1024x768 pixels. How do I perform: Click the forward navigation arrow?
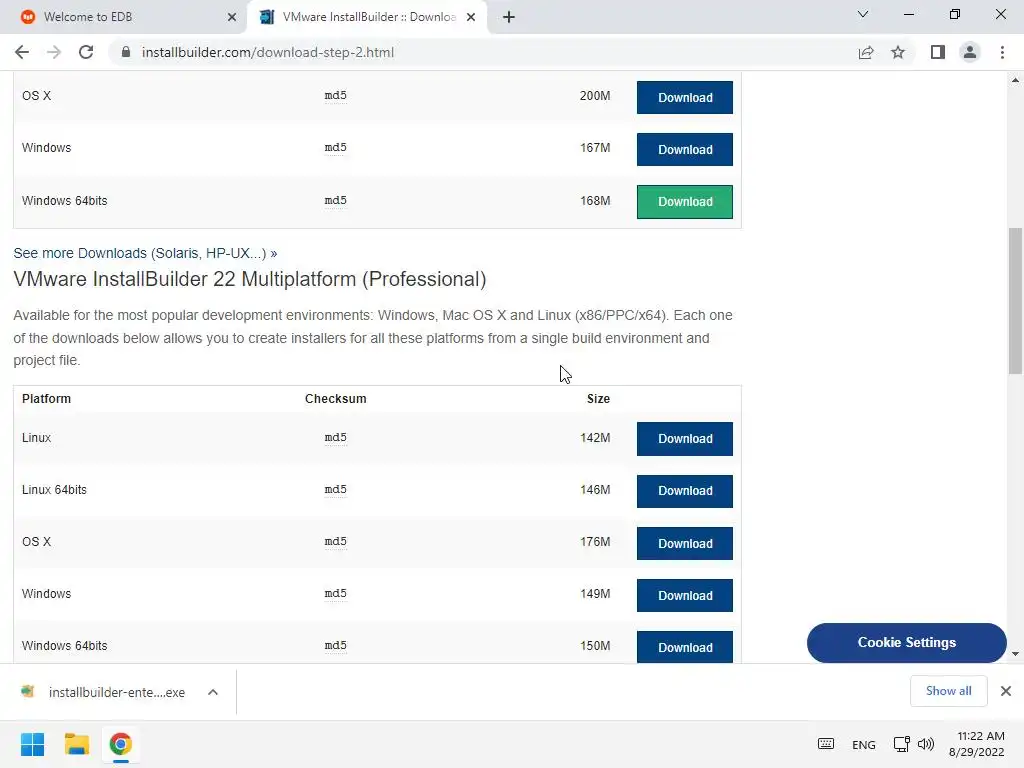pos(54,52)
